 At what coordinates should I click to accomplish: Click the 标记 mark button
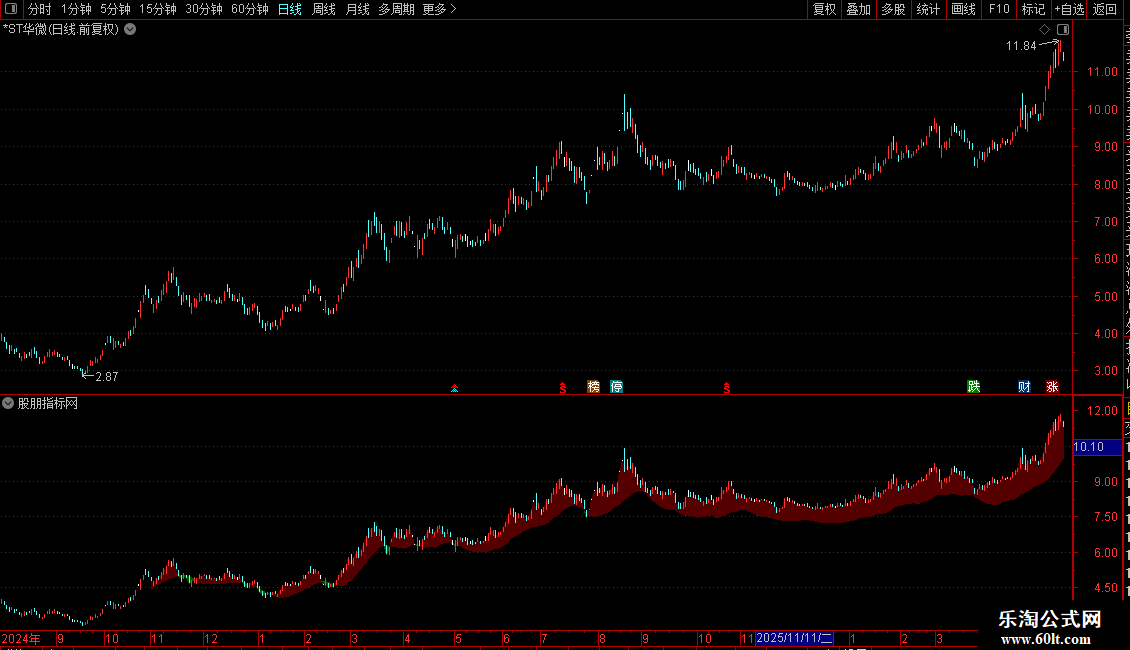click(x=1033, y=9)
